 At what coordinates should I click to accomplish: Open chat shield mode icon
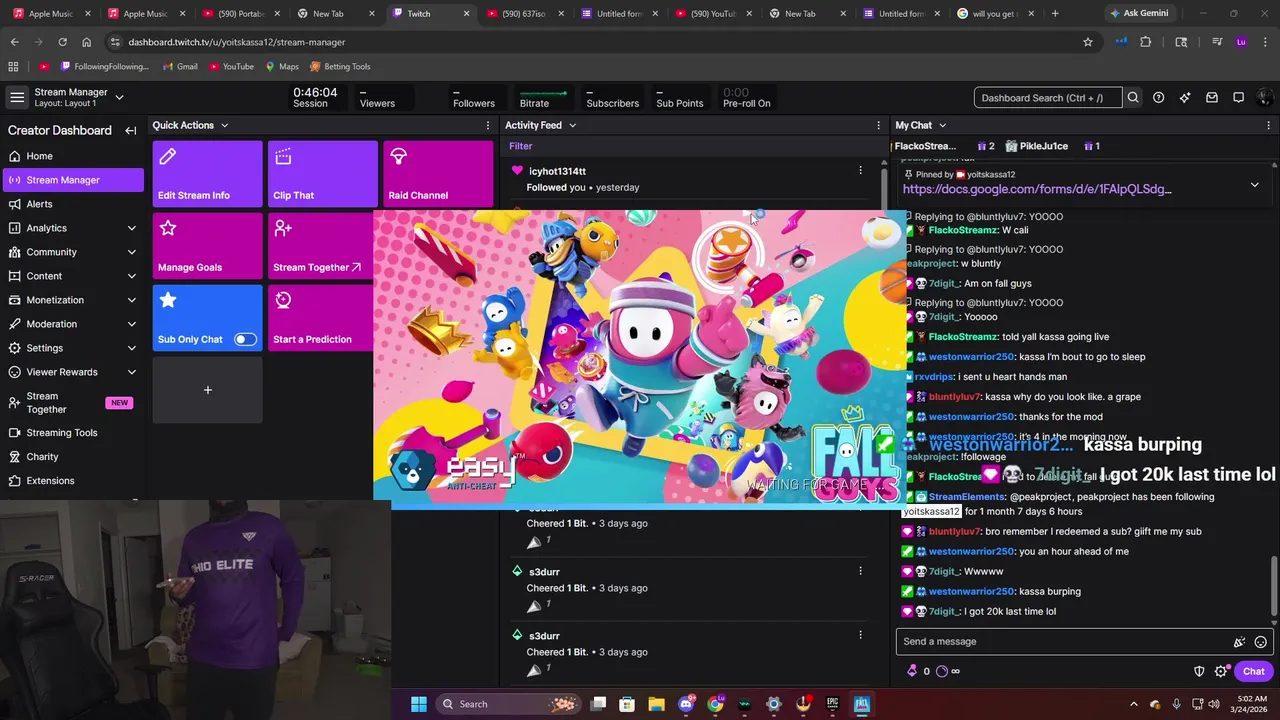coord(1199,671)
